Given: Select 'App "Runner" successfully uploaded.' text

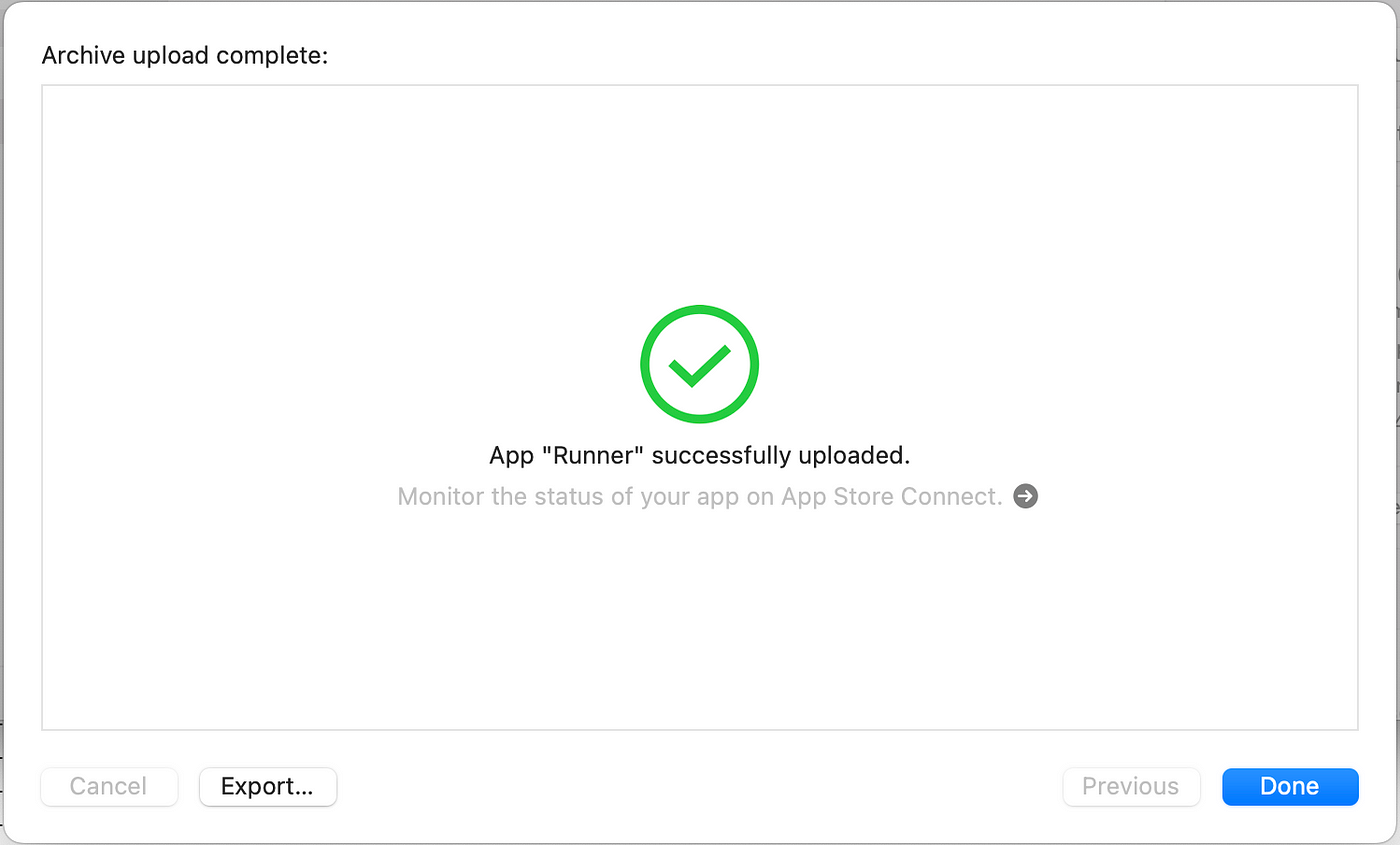Looking at the screenshot, I should [700, 456].
